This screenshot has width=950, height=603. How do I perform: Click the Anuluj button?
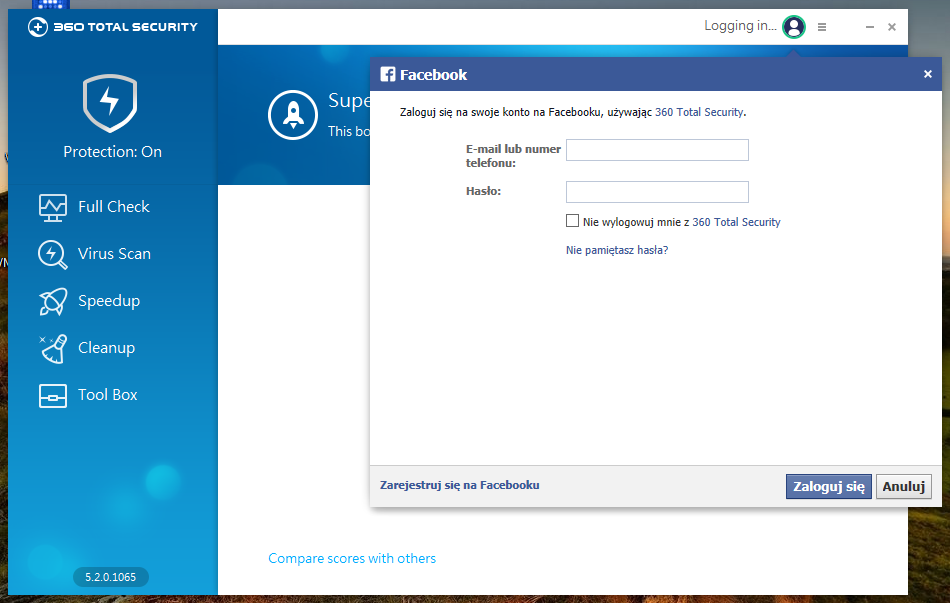(903, 487)
